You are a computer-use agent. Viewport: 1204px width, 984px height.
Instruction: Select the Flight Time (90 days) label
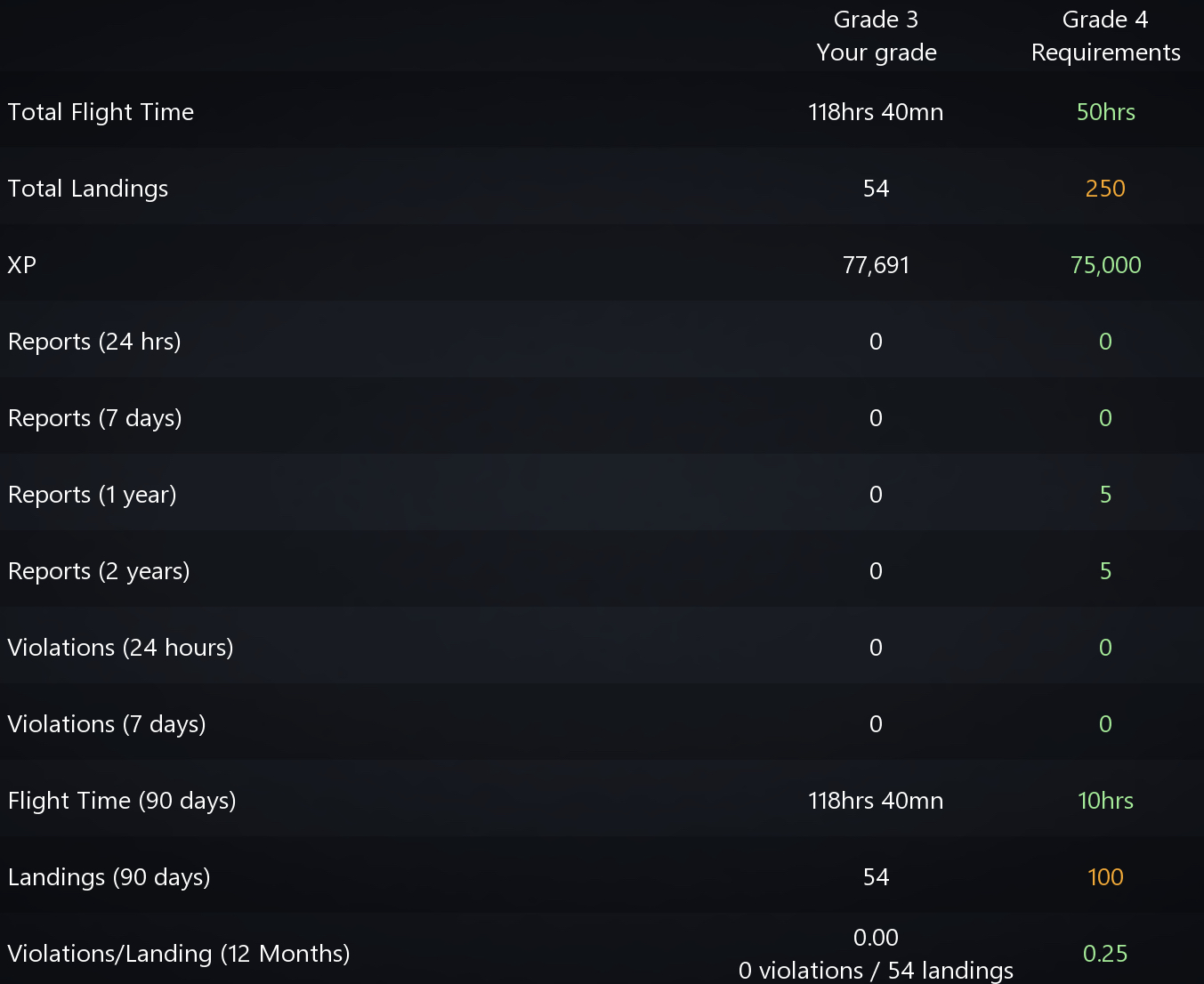tap(122, 801)
